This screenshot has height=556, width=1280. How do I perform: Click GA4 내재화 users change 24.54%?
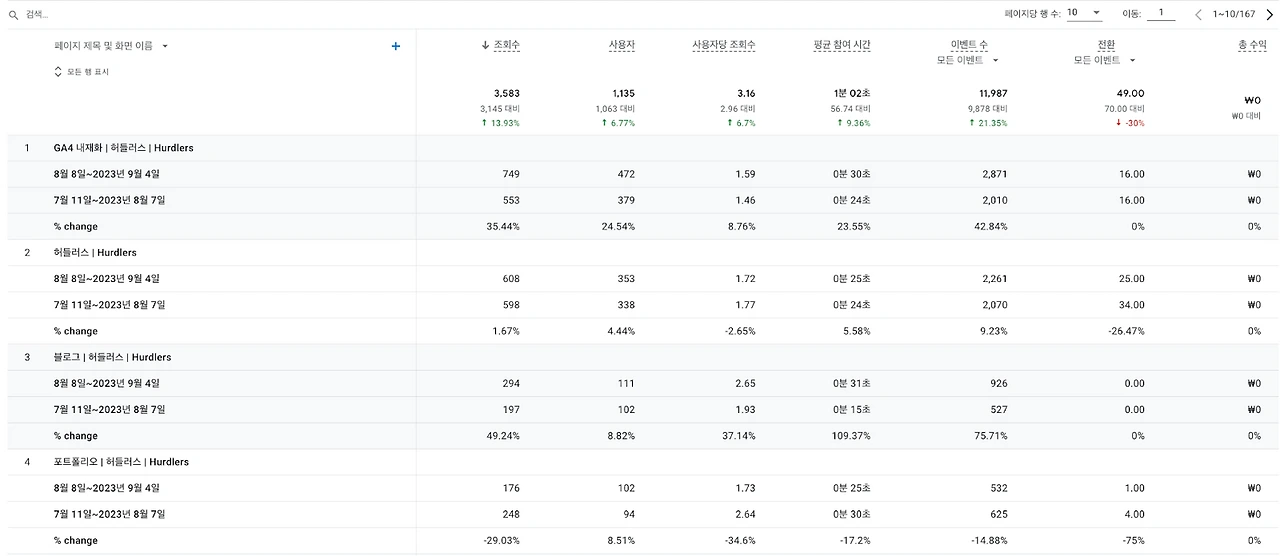tap(618, 227)
